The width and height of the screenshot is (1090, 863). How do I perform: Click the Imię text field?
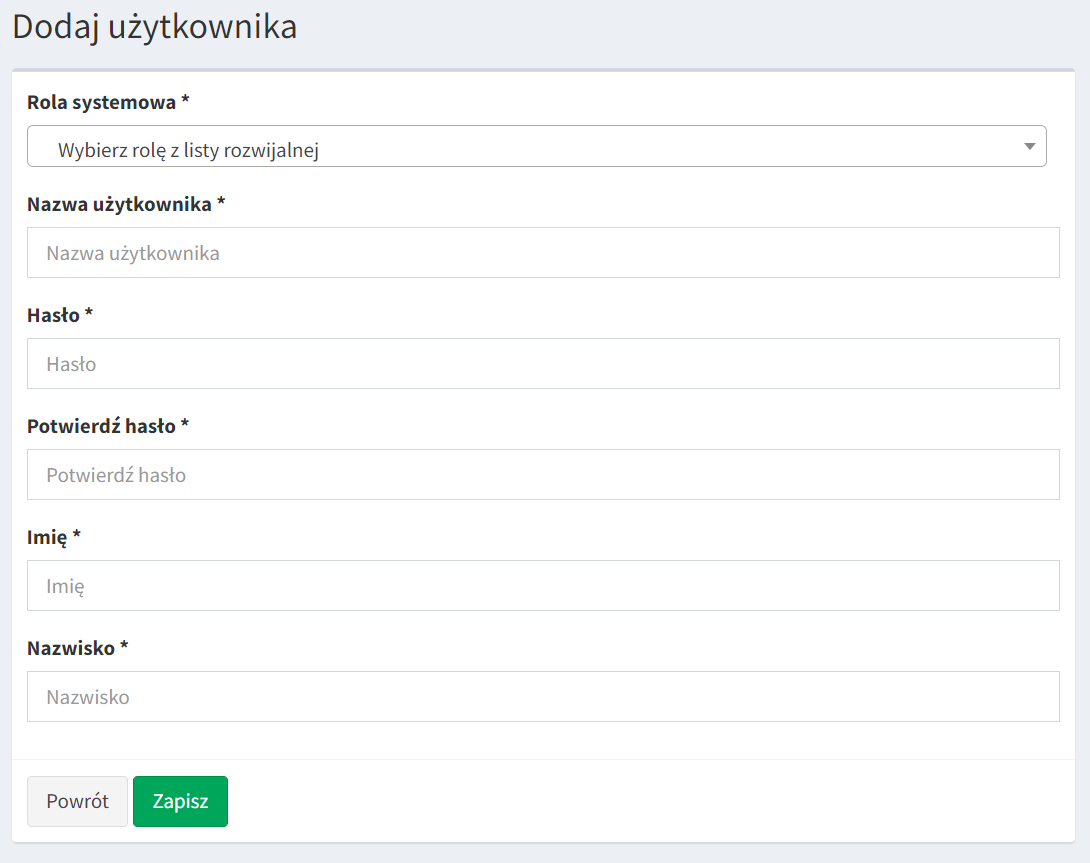542,586
